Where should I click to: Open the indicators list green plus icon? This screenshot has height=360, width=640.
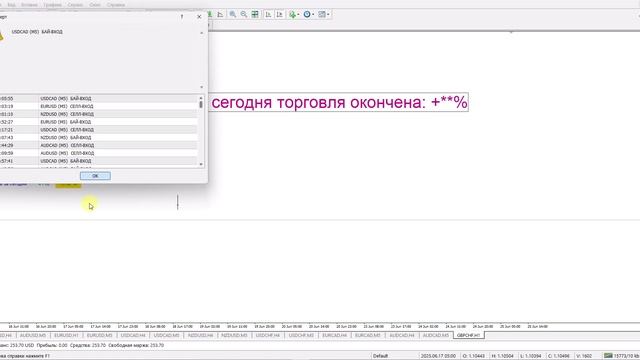pos(292,14)
